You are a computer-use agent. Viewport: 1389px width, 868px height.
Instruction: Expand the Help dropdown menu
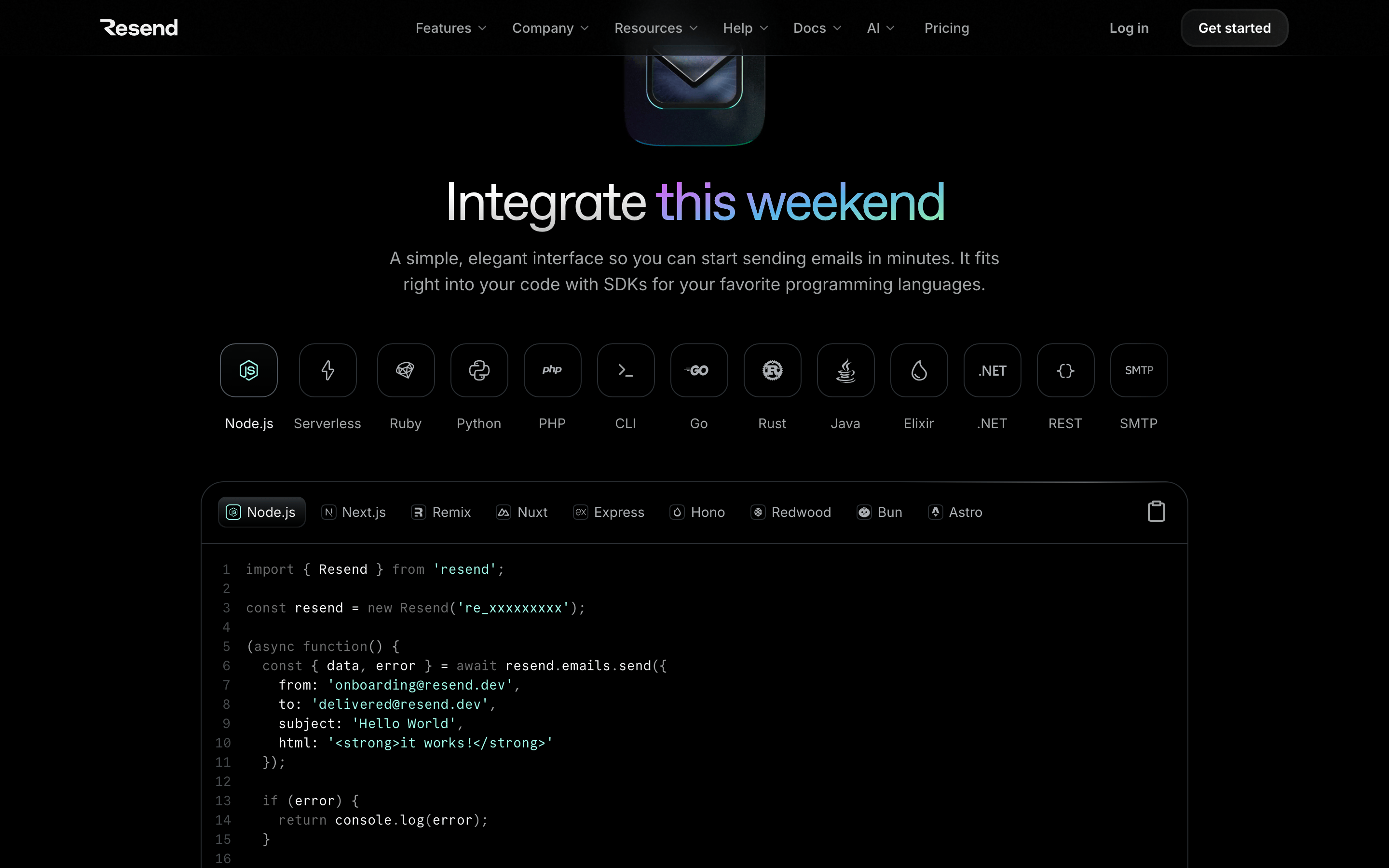tap(745, 28)
